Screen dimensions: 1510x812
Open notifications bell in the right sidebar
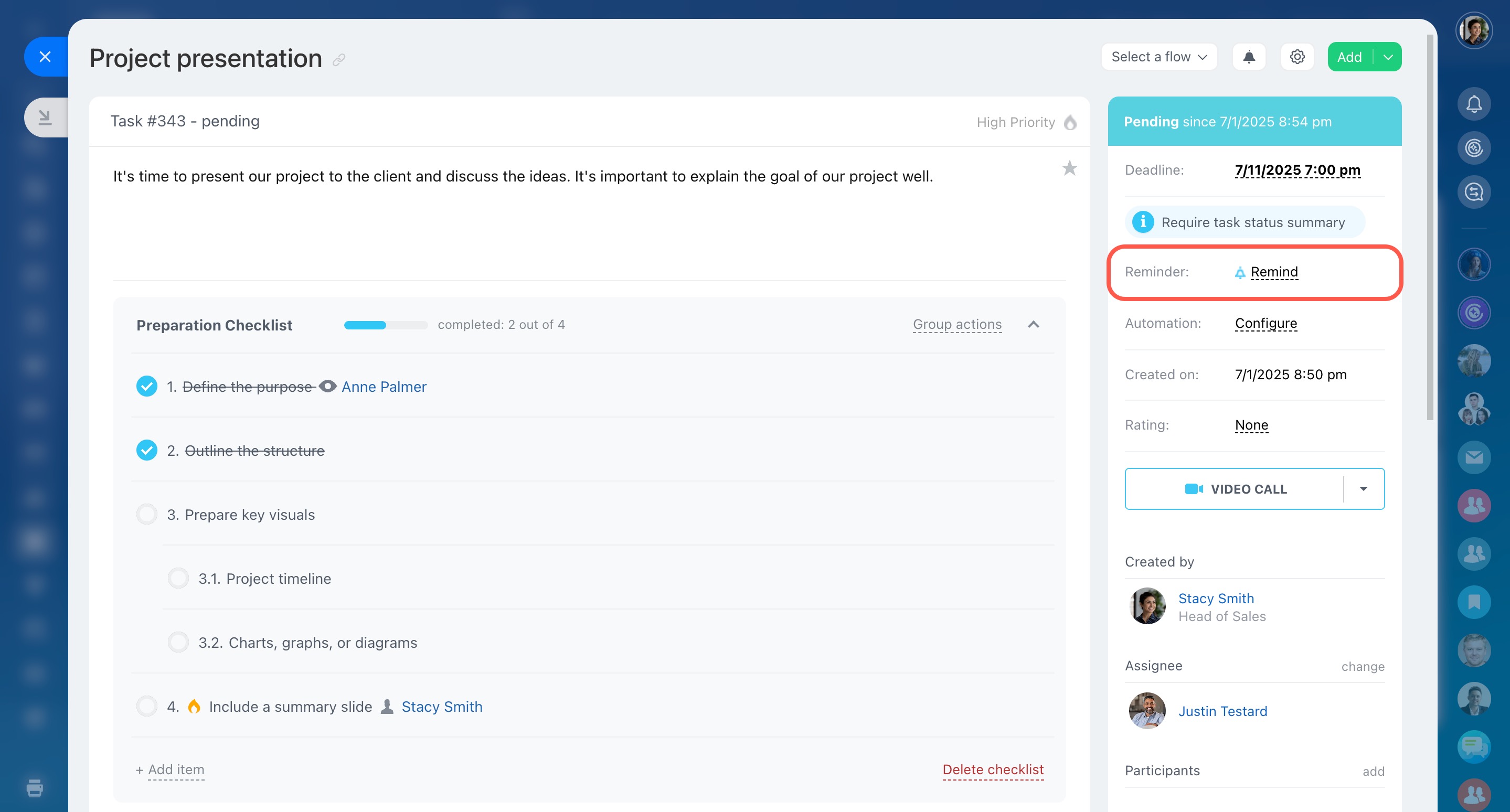1473,104
